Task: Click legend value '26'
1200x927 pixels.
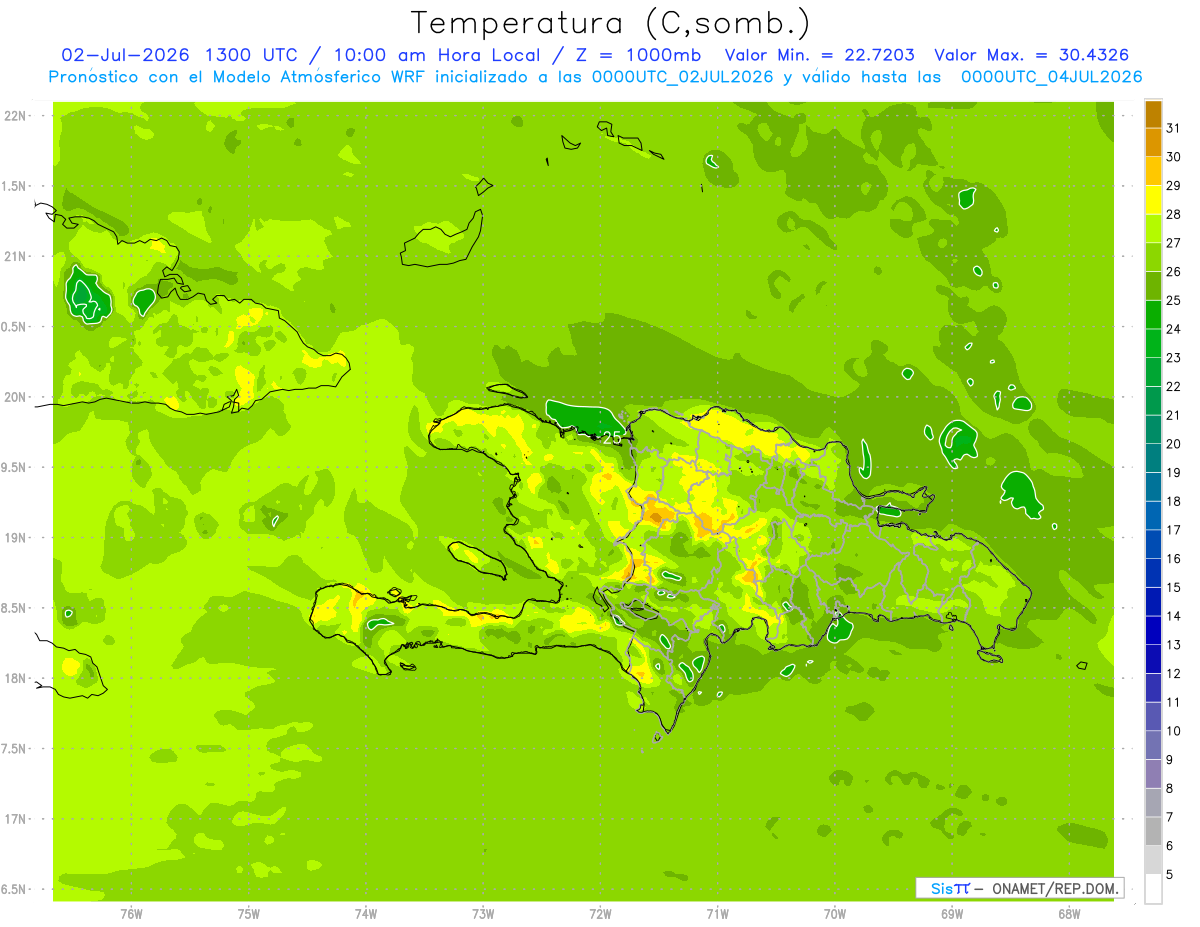Action: click(x=1173, y=271)
